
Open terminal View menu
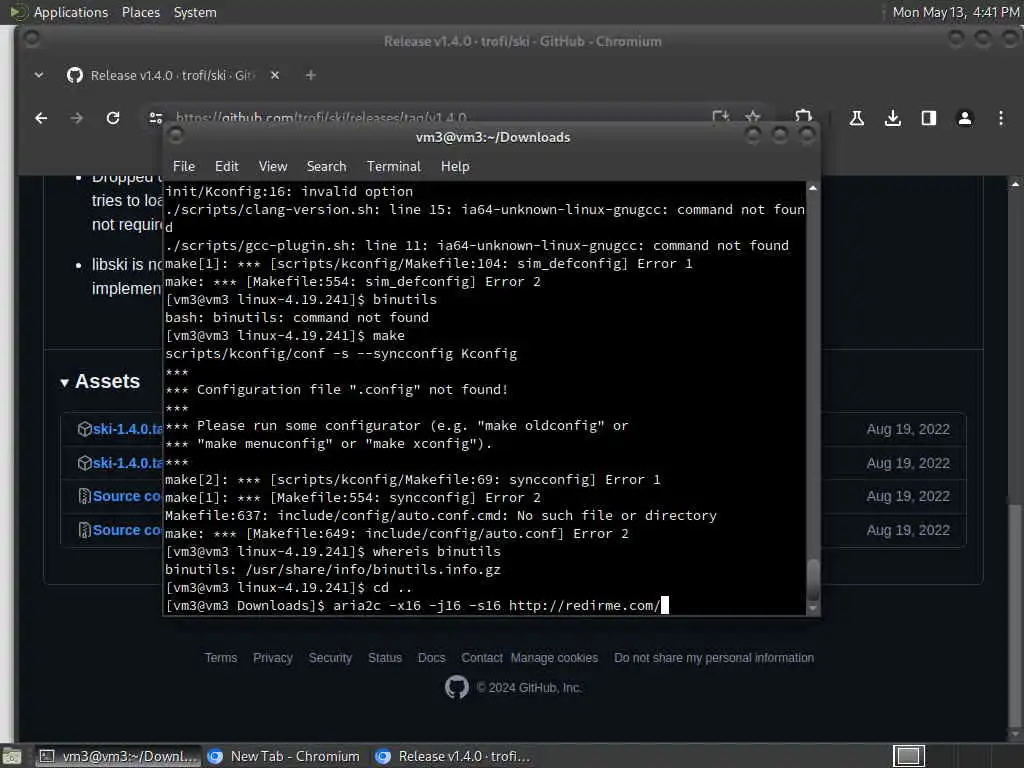(x=272, y=167)
